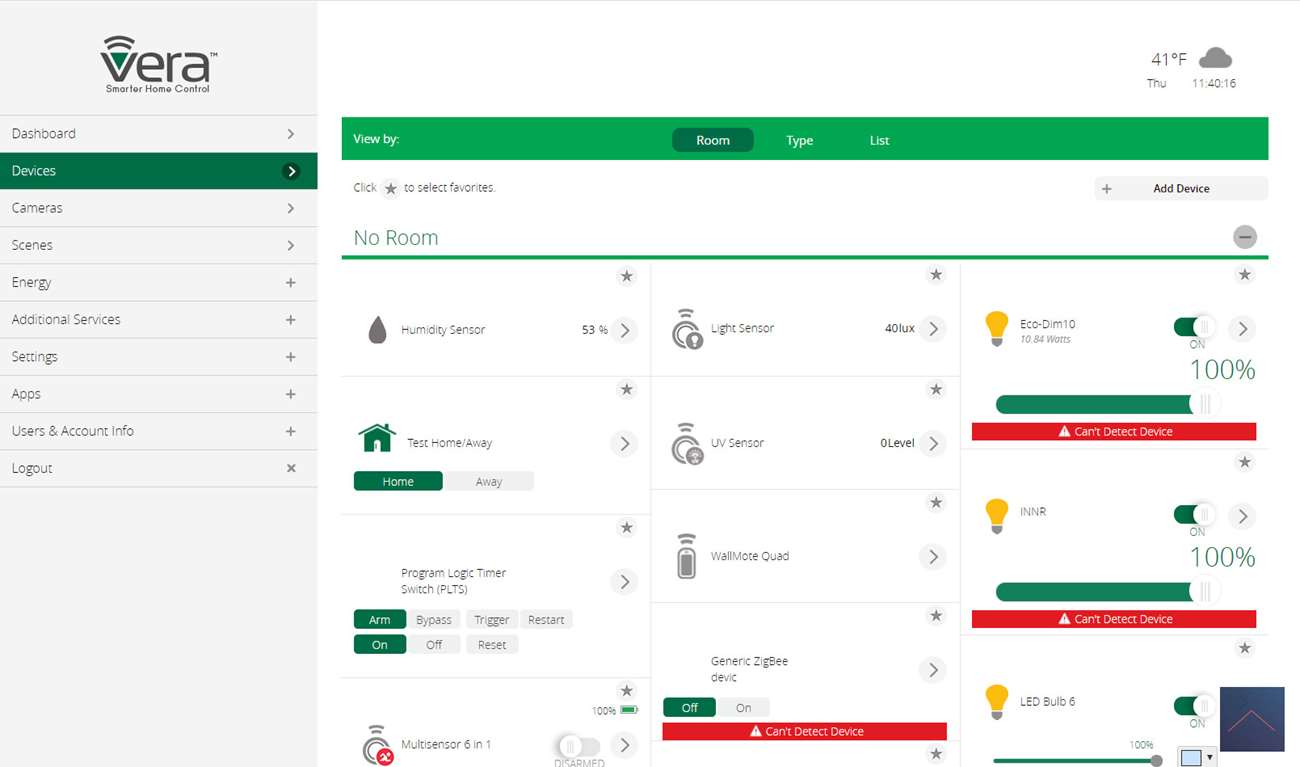Click the humidity droplet icon
This screenshot has height=767, width=1300.
(377, 330)
